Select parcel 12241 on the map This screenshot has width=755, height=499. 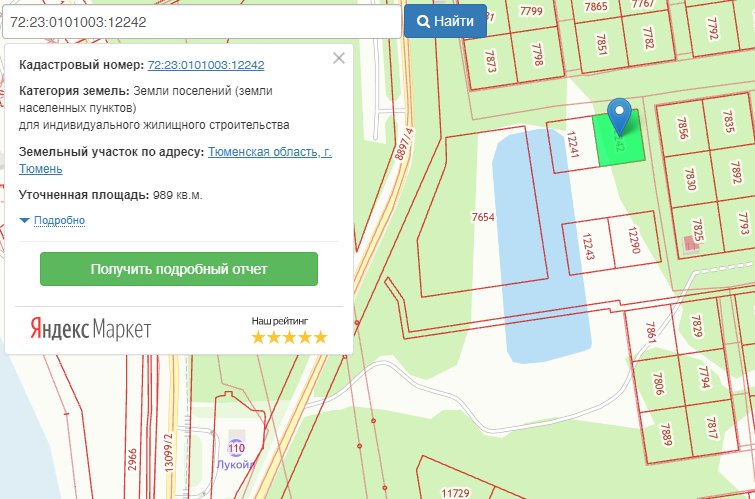(574, 146)
